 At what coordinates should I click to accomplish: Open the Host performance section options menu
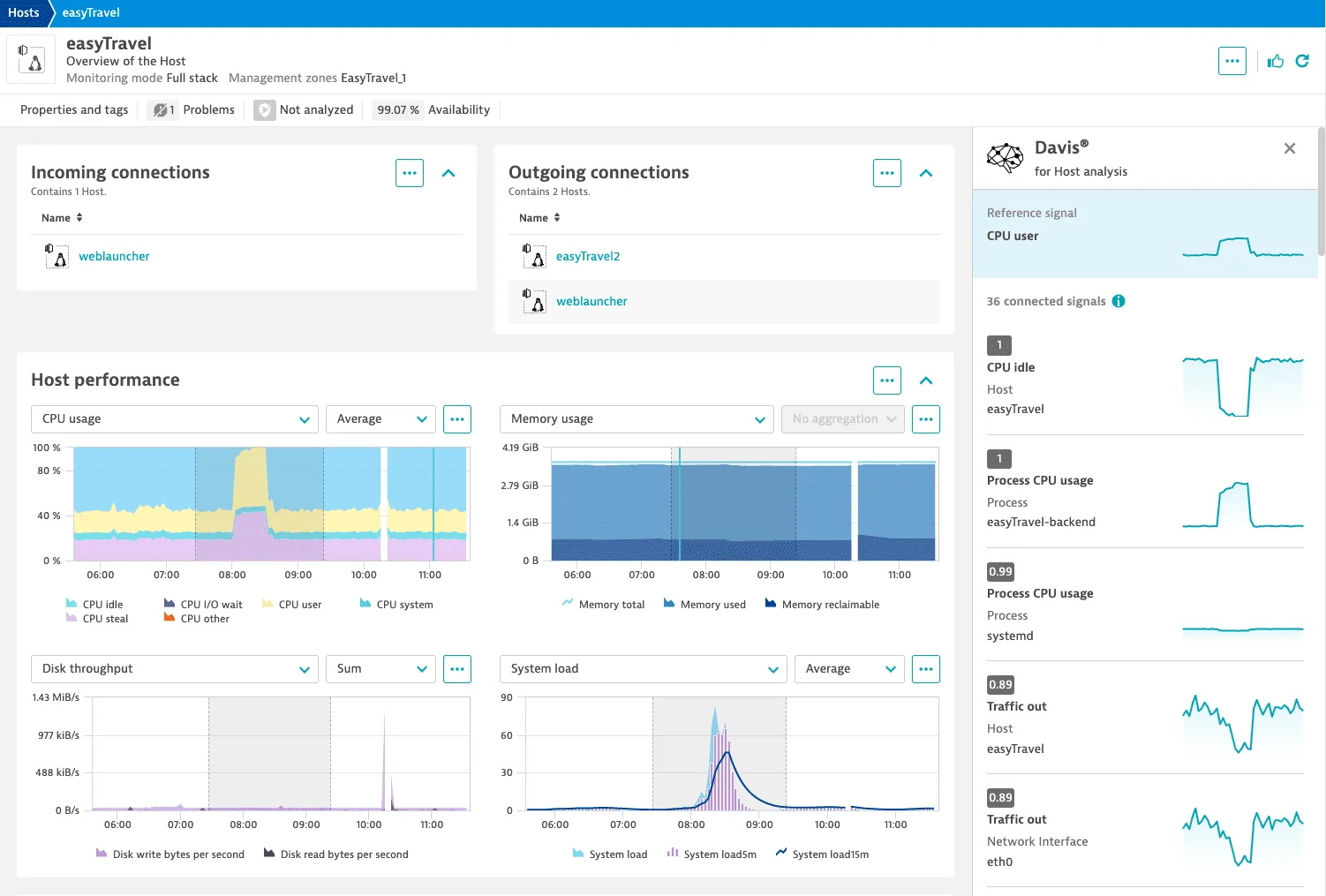tap(886, 380)
